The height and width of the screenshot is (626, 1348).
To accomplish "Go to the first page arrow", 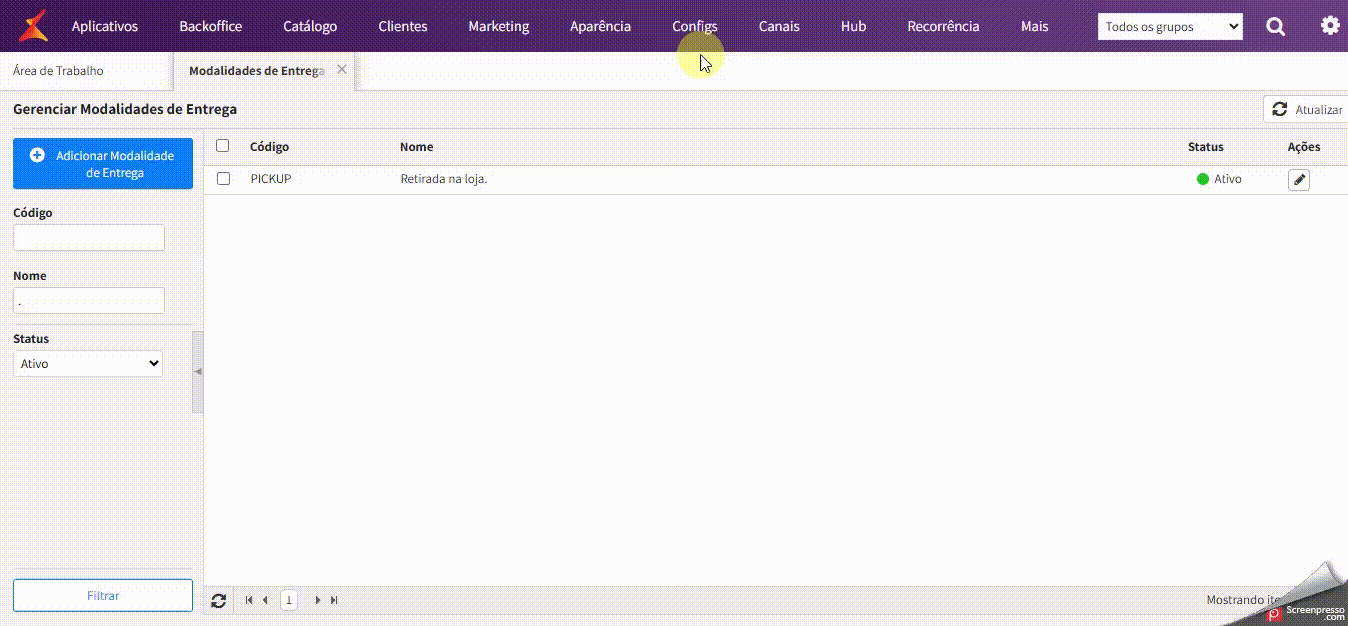I will tap(249, 600).
